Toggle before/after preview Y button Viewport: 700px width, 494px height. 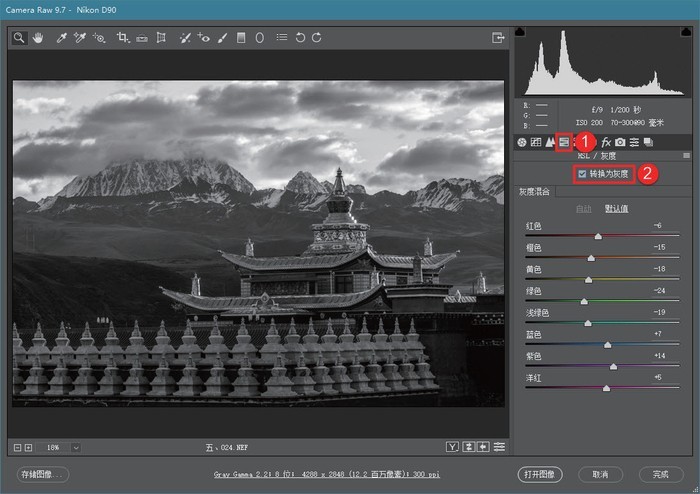(x=453, y=446)
